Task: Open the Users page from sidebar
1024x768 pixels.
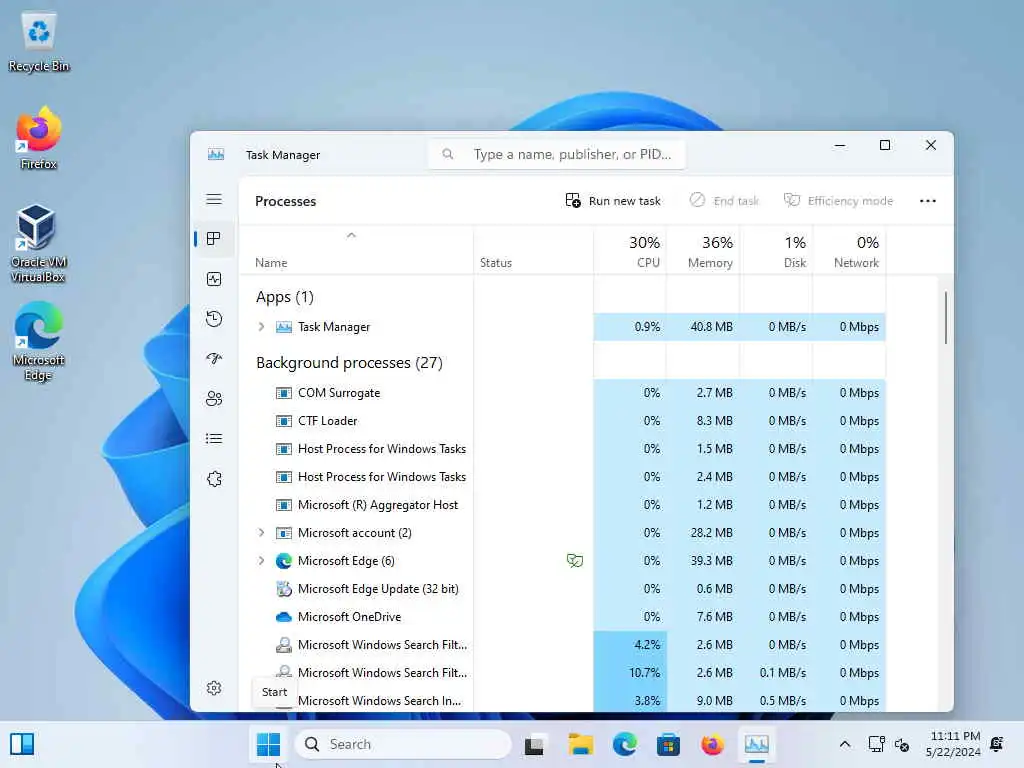Action: point(214,398)
